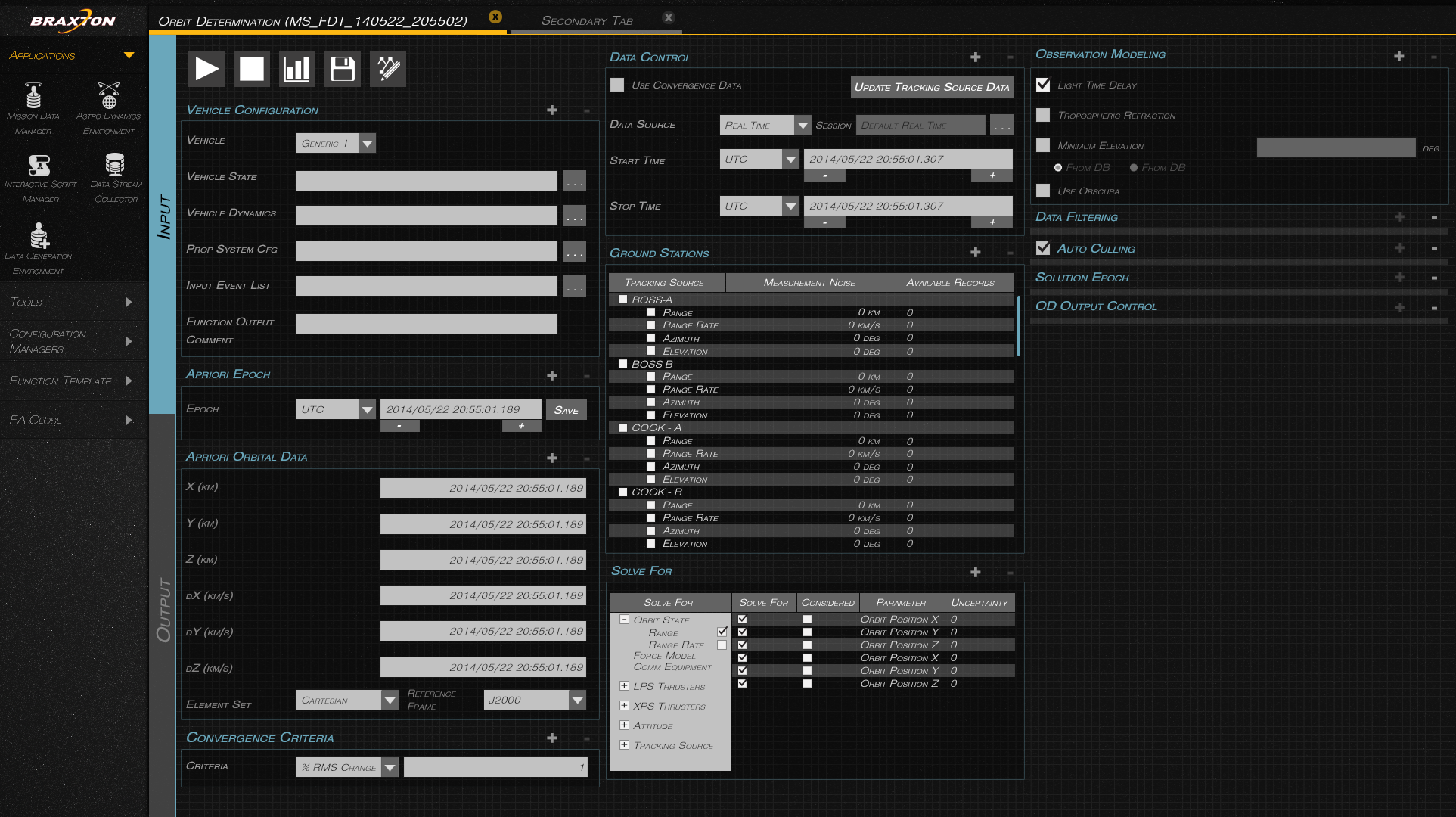Click the Save (floppy disk) toolbar icon
The height and width of the screenshot is (817, 1456).
click(x=342, y=68)
